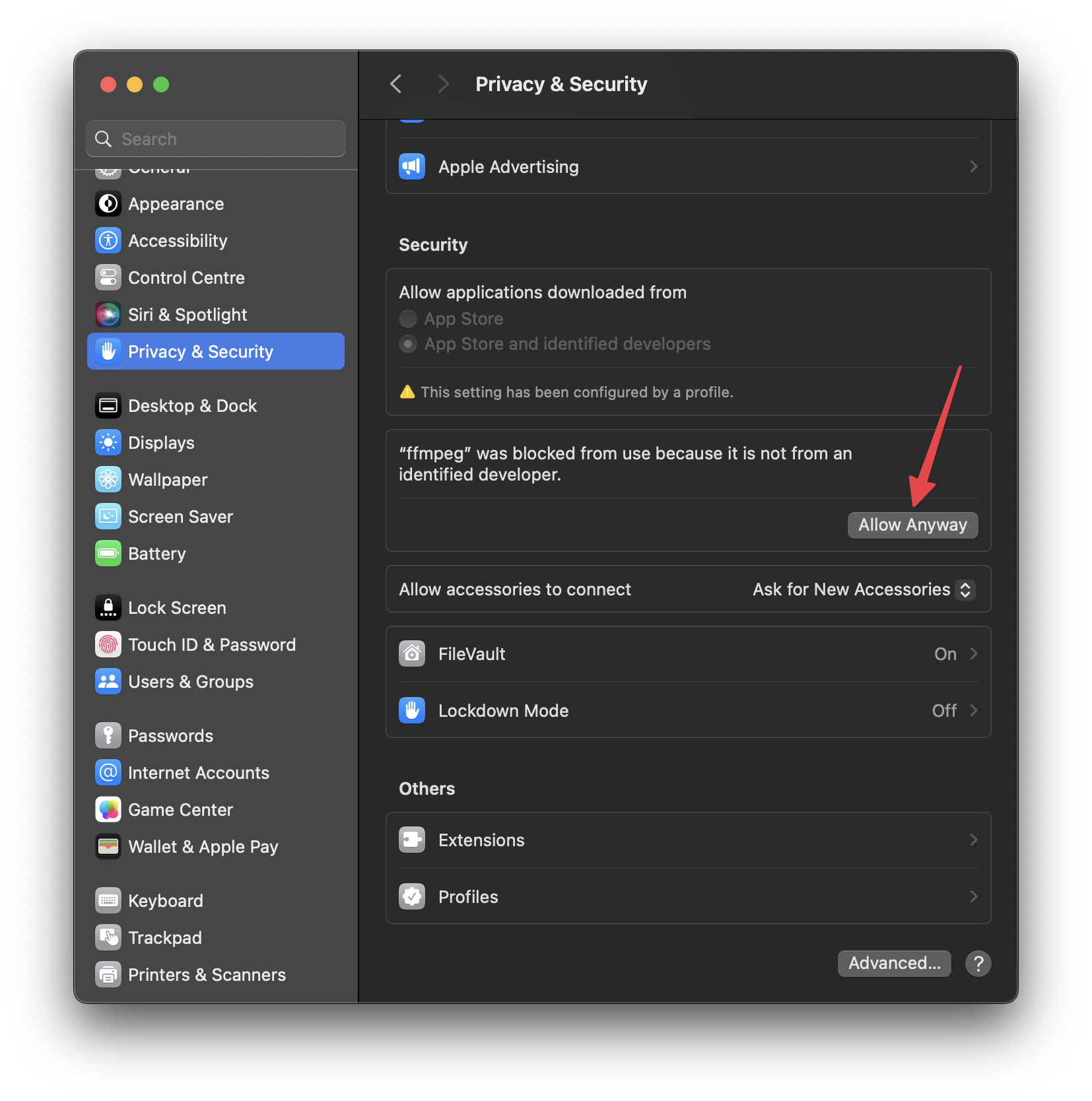Click 'Allow accessories to connect' label
Screen dimensions: 1092x1101
pos(515,589)
